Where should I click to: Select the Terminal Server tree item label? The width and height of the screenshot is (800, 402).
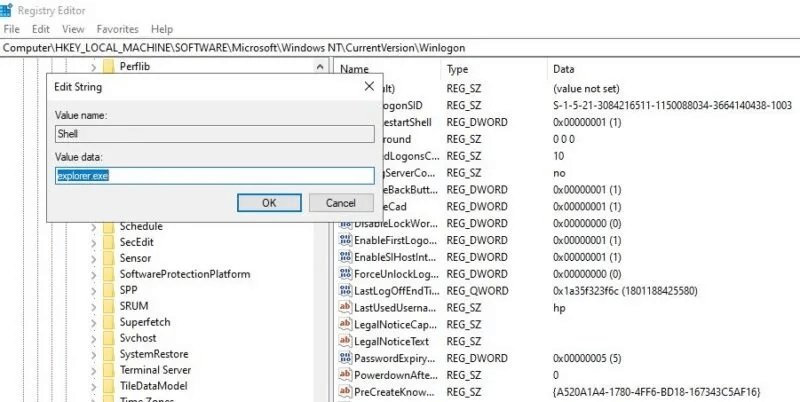155,370
